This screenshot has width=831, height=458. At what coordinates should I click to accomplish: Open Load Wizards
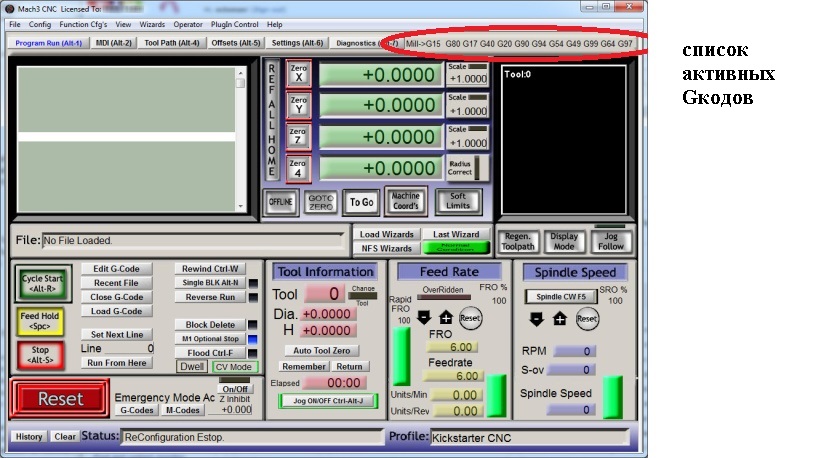tap(387, 234)
